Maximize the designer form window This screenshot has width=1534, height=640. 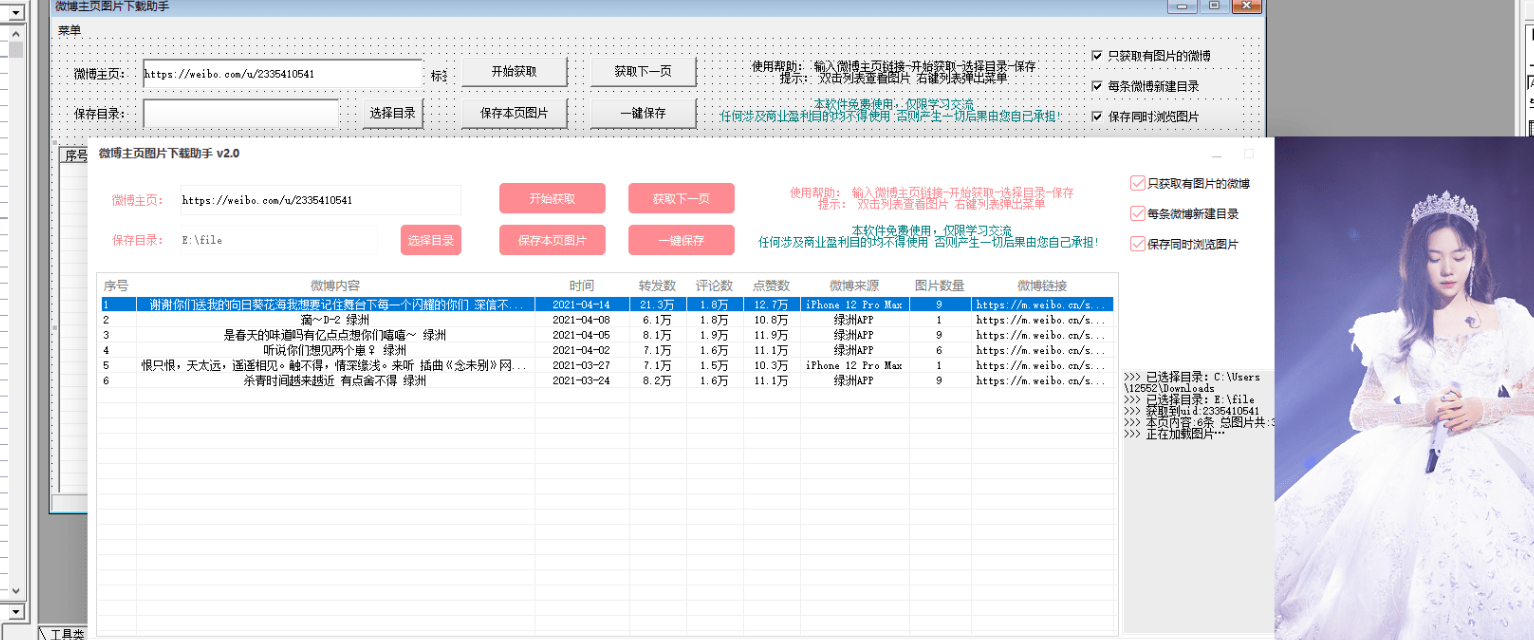[1214, 6]
